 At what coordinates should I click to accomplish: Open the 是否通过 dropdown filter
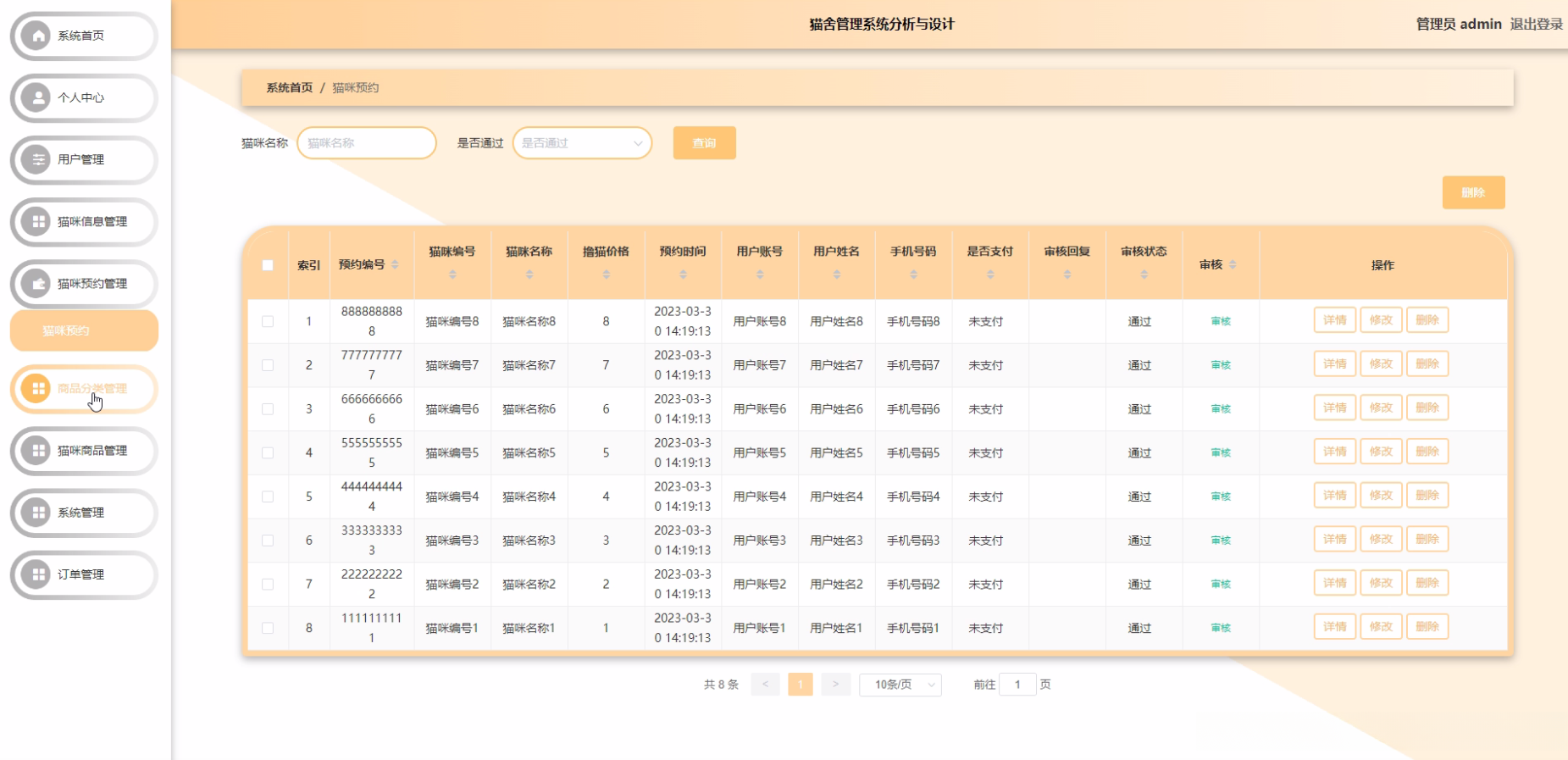[x=582, y=143]
